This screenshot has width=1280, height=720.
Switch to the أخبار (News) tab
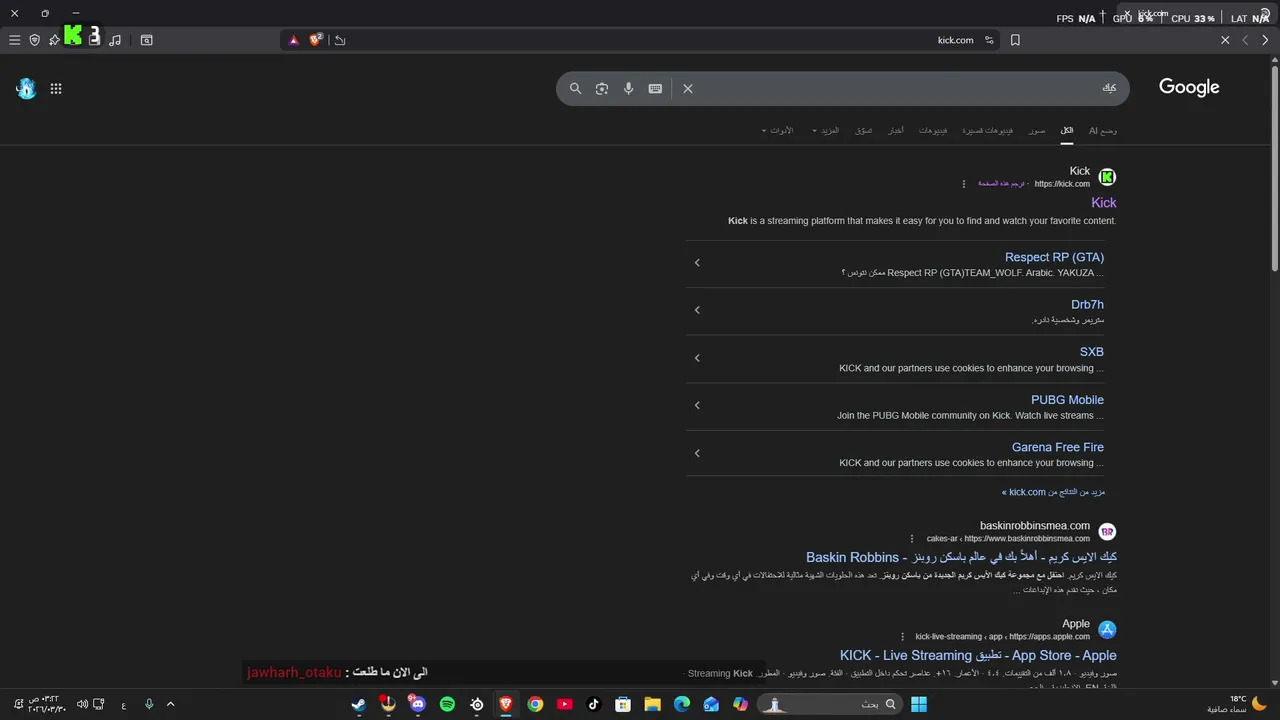pos(897,130)
